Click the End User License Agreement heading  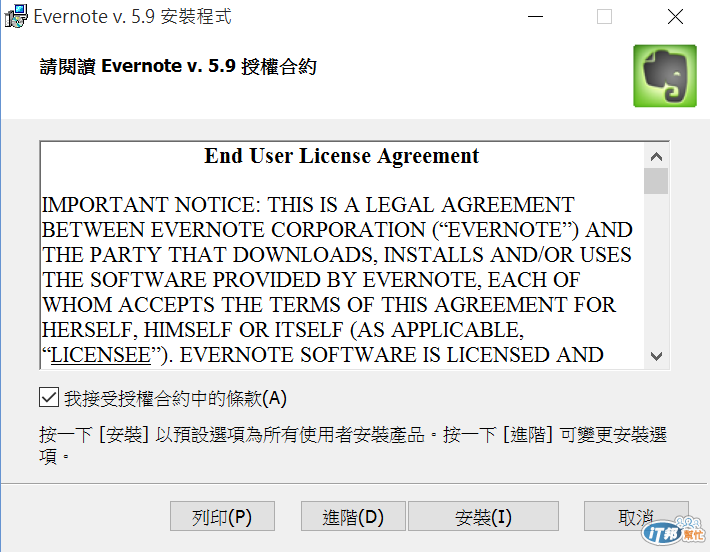coord(341,156)
